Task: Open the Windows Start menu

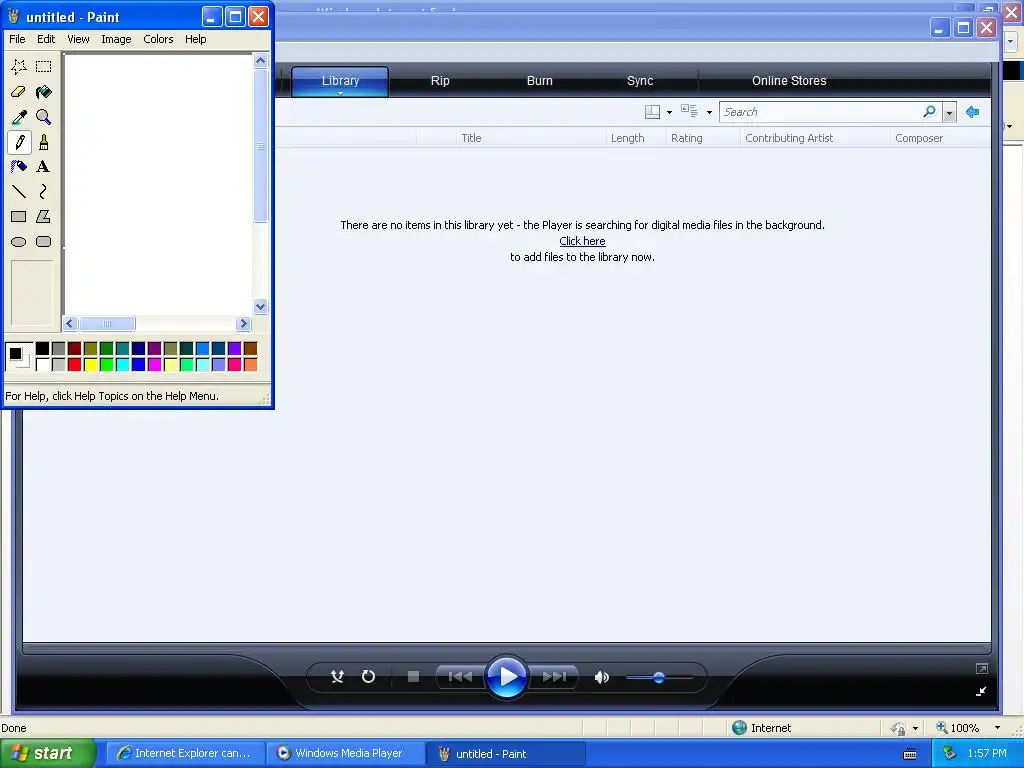Action: point(47,754)
